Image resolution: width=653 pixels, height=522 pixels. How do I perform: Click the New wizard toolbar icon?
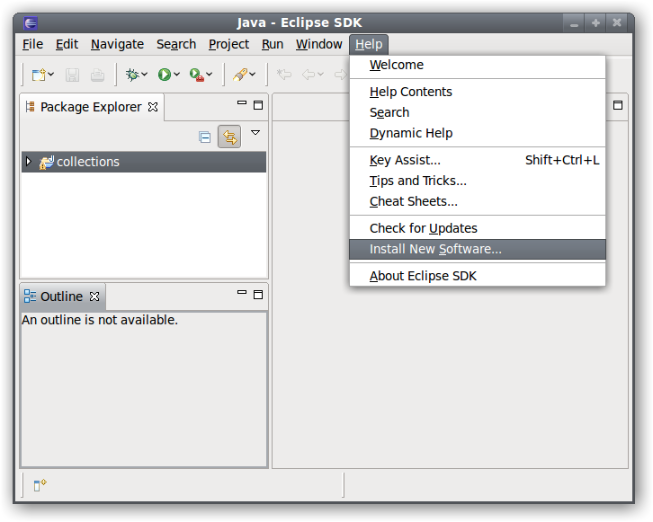(x=39, y=75)
